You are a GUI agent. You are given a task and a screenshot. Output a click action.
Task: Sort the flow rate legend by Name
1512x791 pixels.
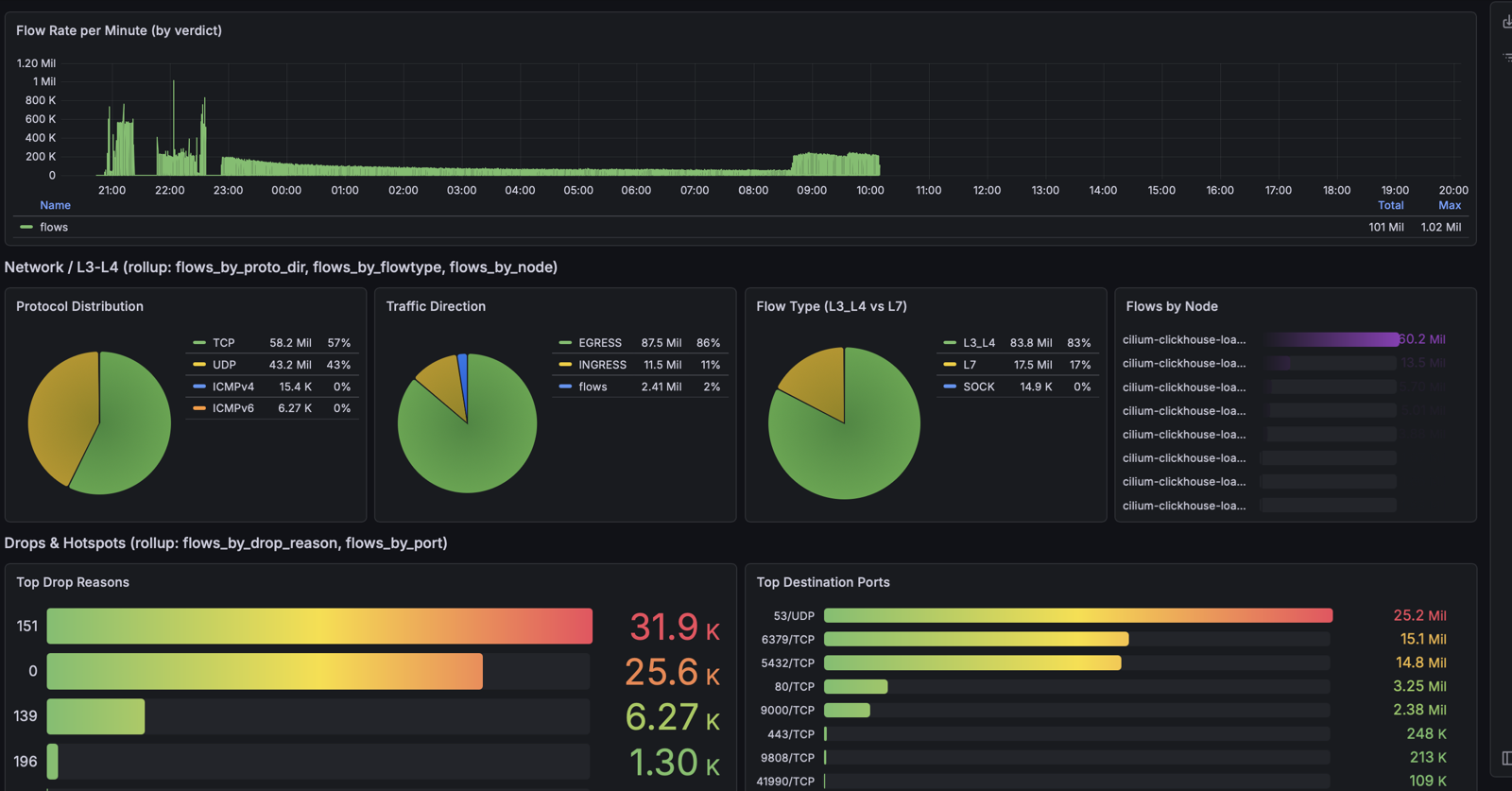[55, 205]
